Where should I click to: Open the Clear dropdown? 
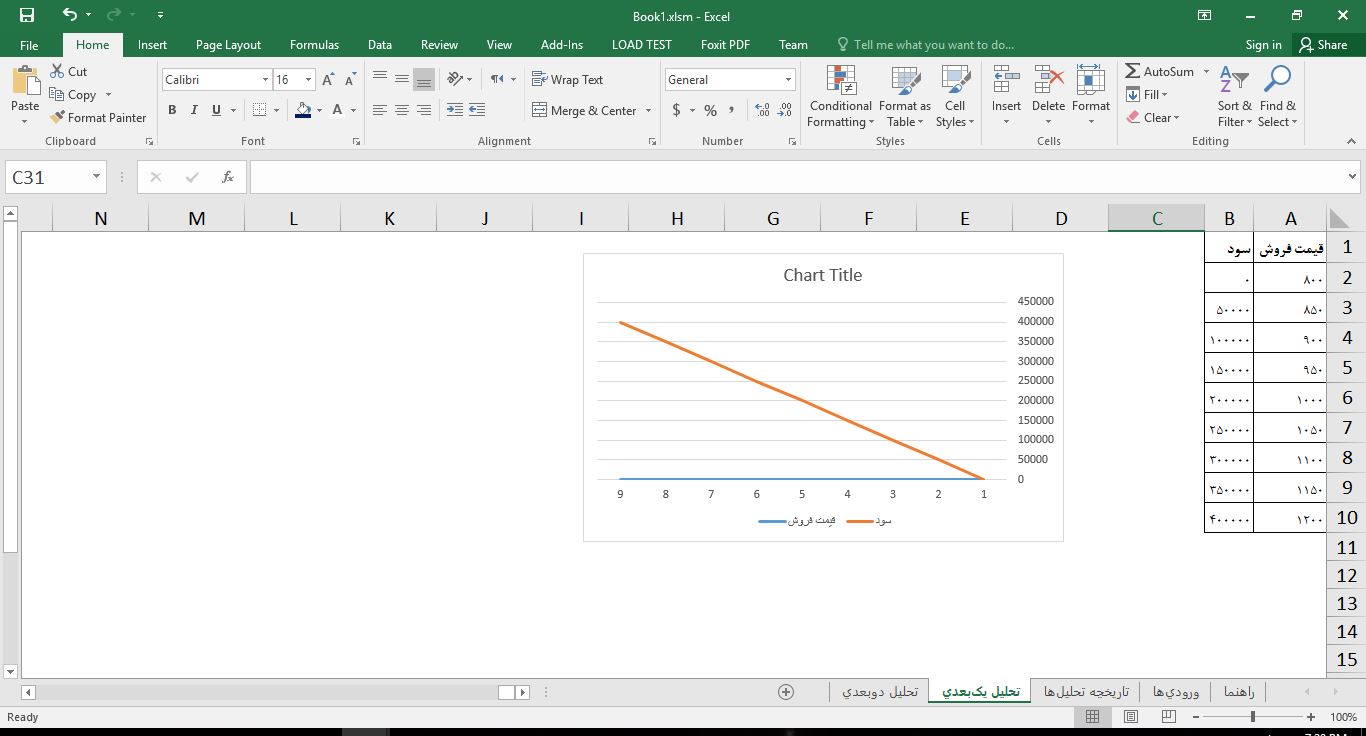pyautogui.click(x=1153, y=117)
